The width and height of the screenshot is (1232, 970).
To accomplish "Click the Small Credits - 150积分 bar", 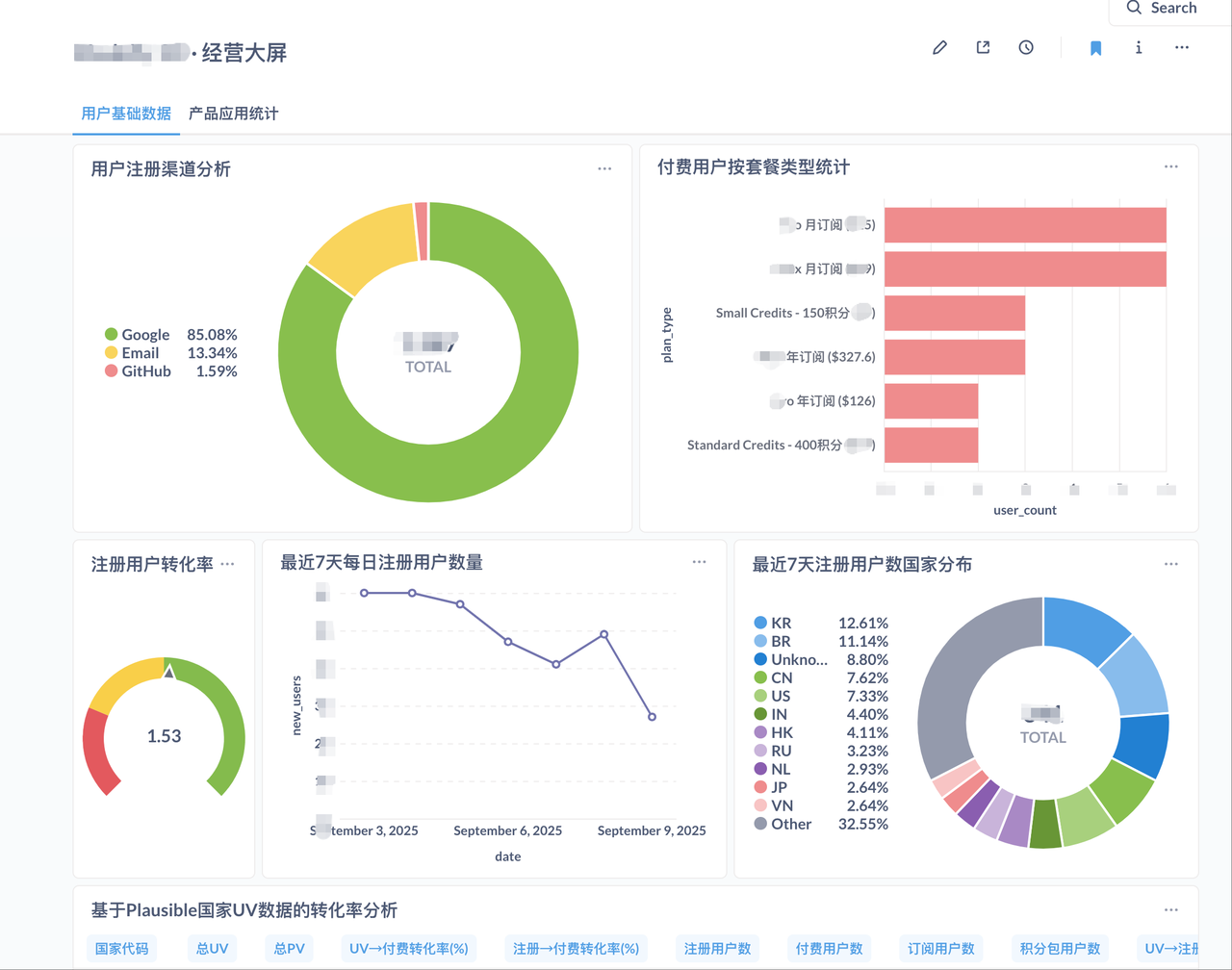I will coord(955,313).
